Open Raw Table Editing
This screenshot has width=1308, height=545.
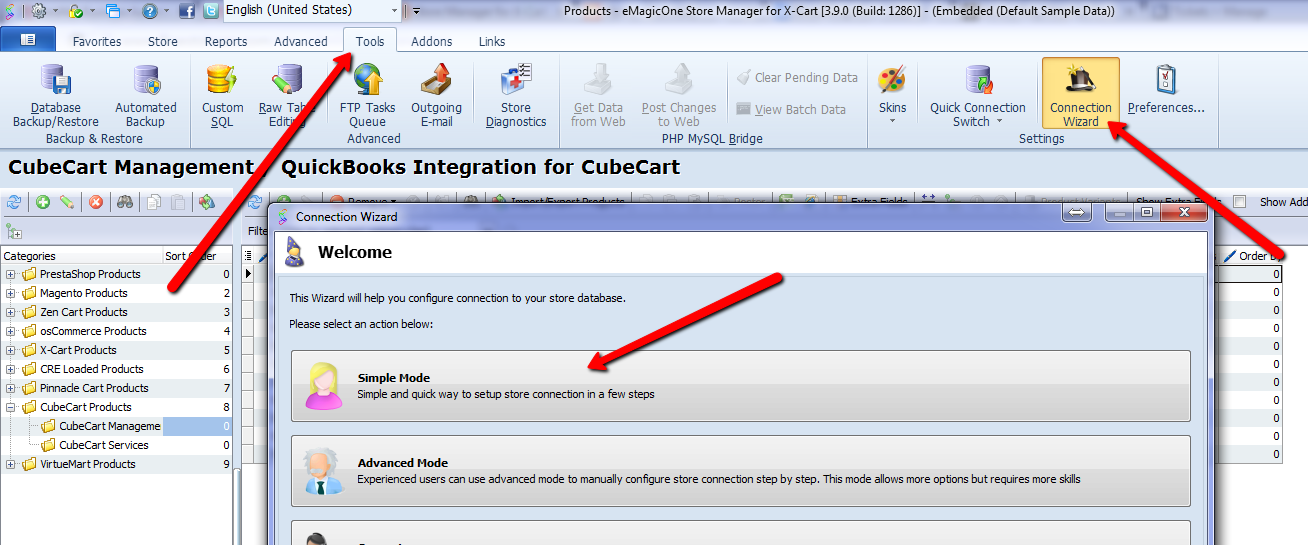(287, 96)
